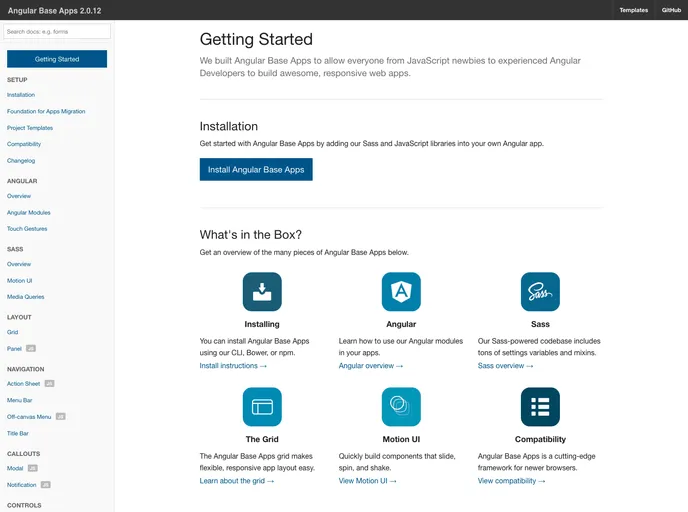Follow the Install instructions link
Viewport: 688px width, 512px height.
(233, 366)
